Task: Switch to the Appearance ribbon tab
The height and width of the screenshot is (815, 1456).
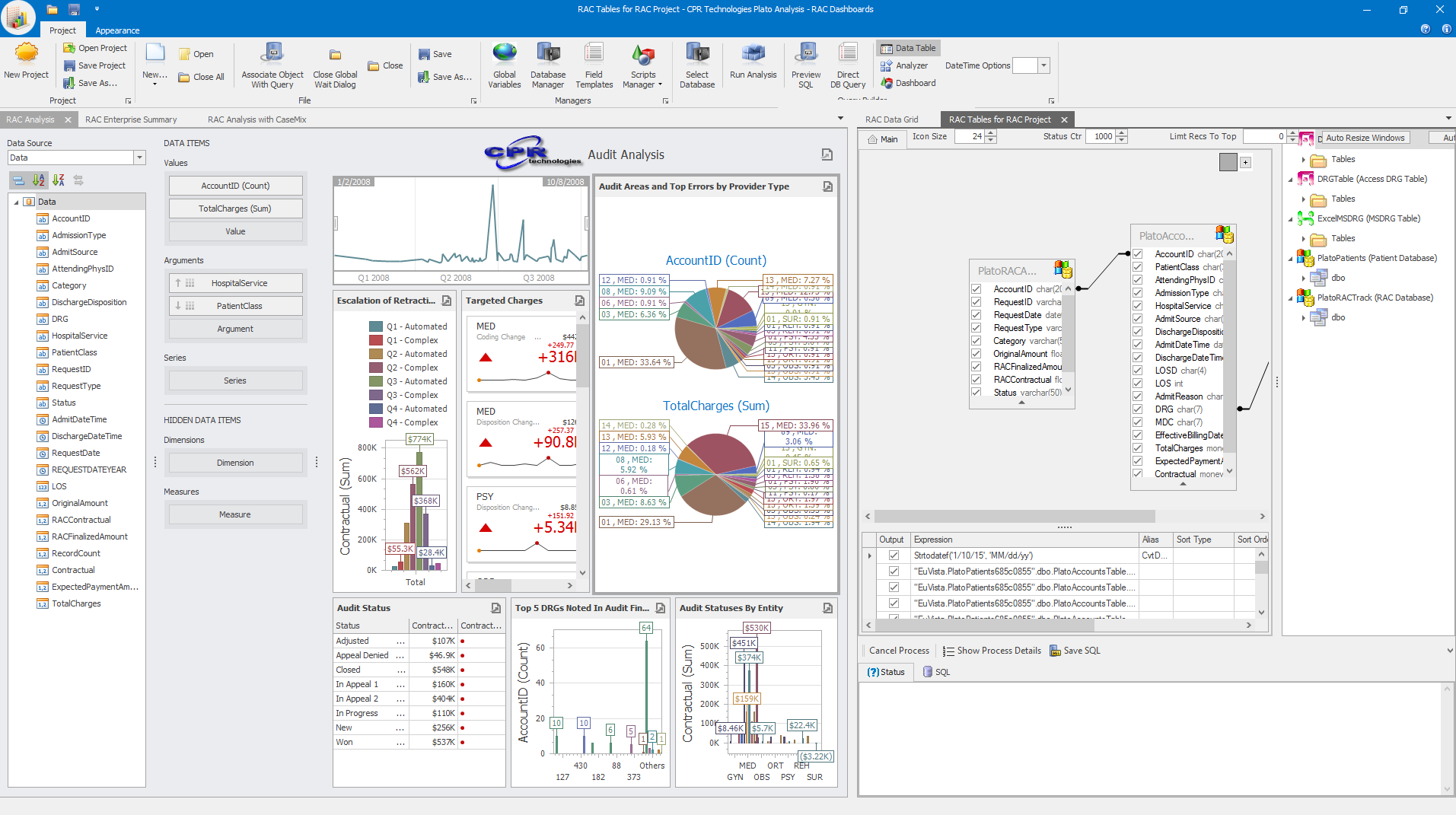Action: [x=117, y=30]
